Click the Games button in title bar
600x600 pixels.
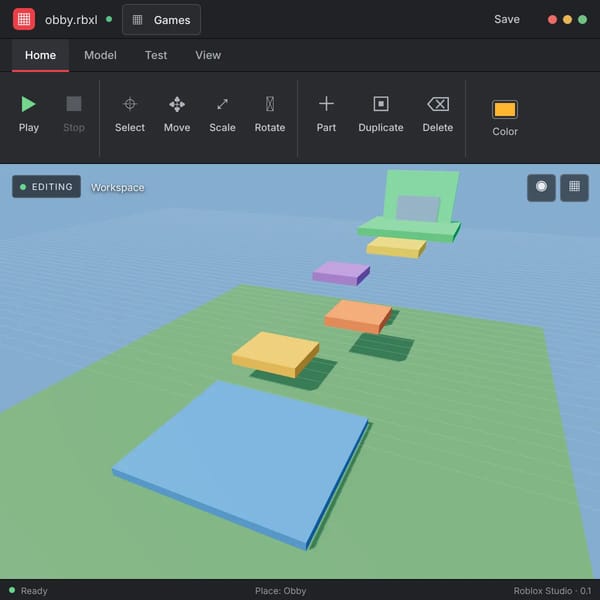[x=161, y=20]
